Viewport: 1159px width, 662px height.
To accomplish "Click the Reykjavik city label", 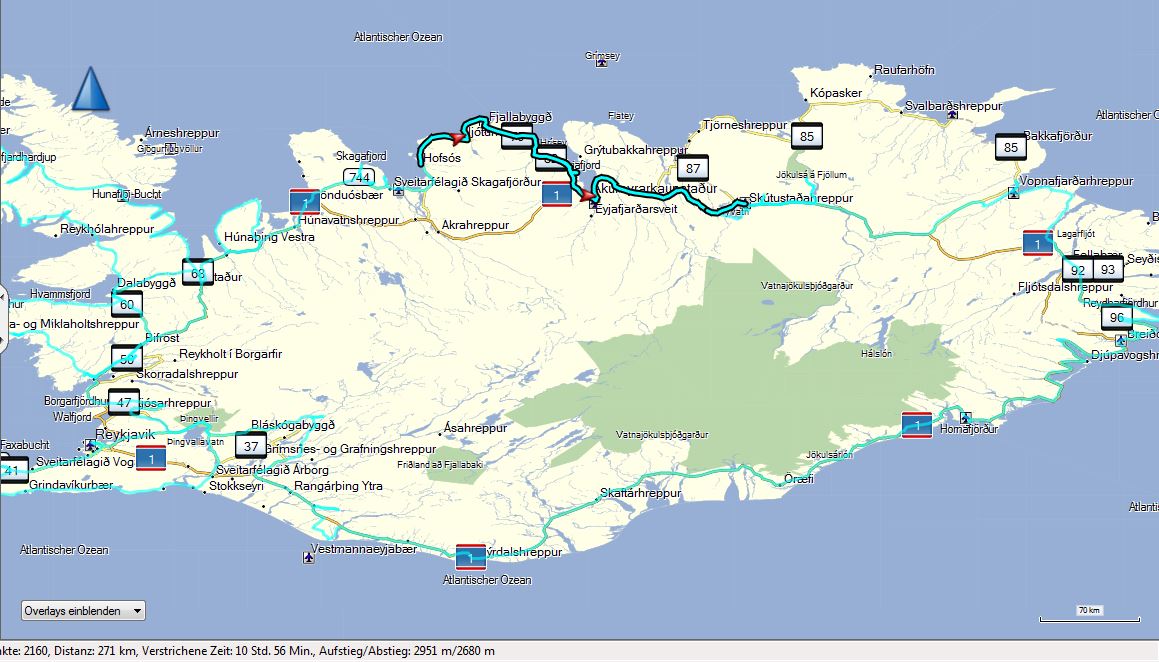I will coord(127,435).
